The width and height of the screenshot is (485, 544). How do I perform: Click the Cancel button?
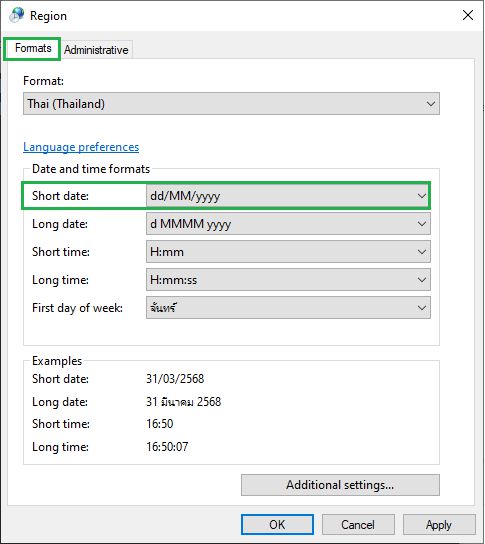(x=358, y=525)
